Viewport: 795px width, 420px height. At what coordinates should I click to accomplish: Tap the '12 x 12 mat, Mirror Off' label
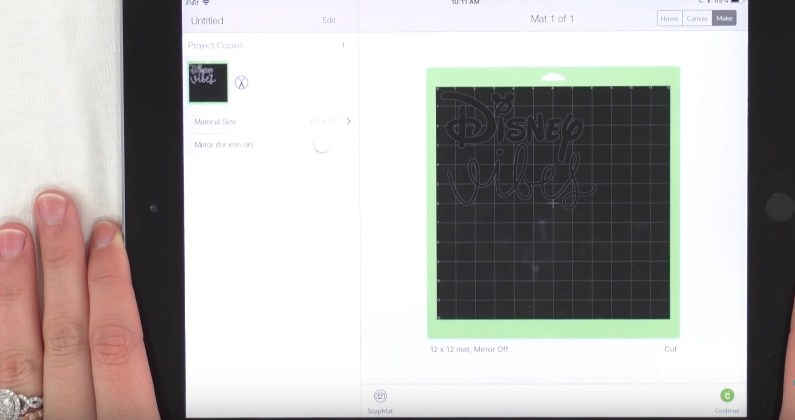coord(469,349)
